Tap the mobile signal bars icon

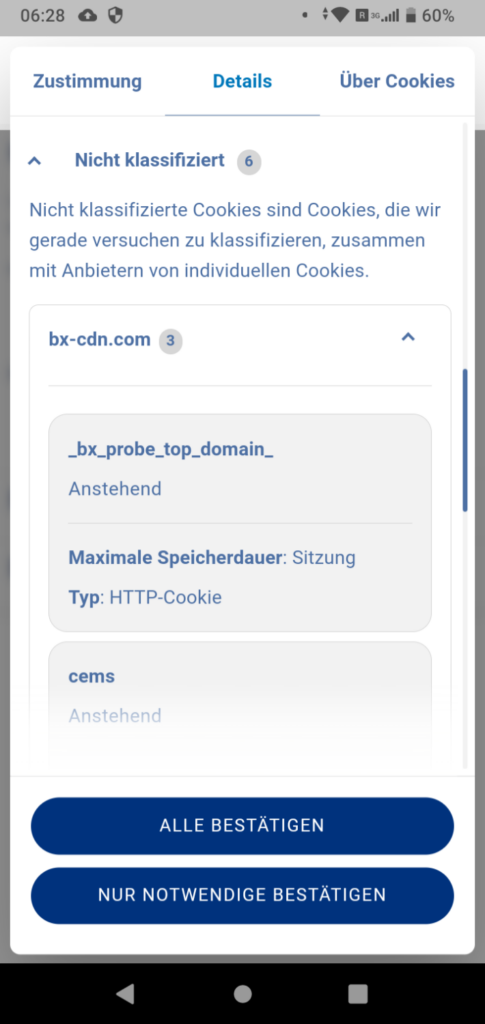[391, 16]
